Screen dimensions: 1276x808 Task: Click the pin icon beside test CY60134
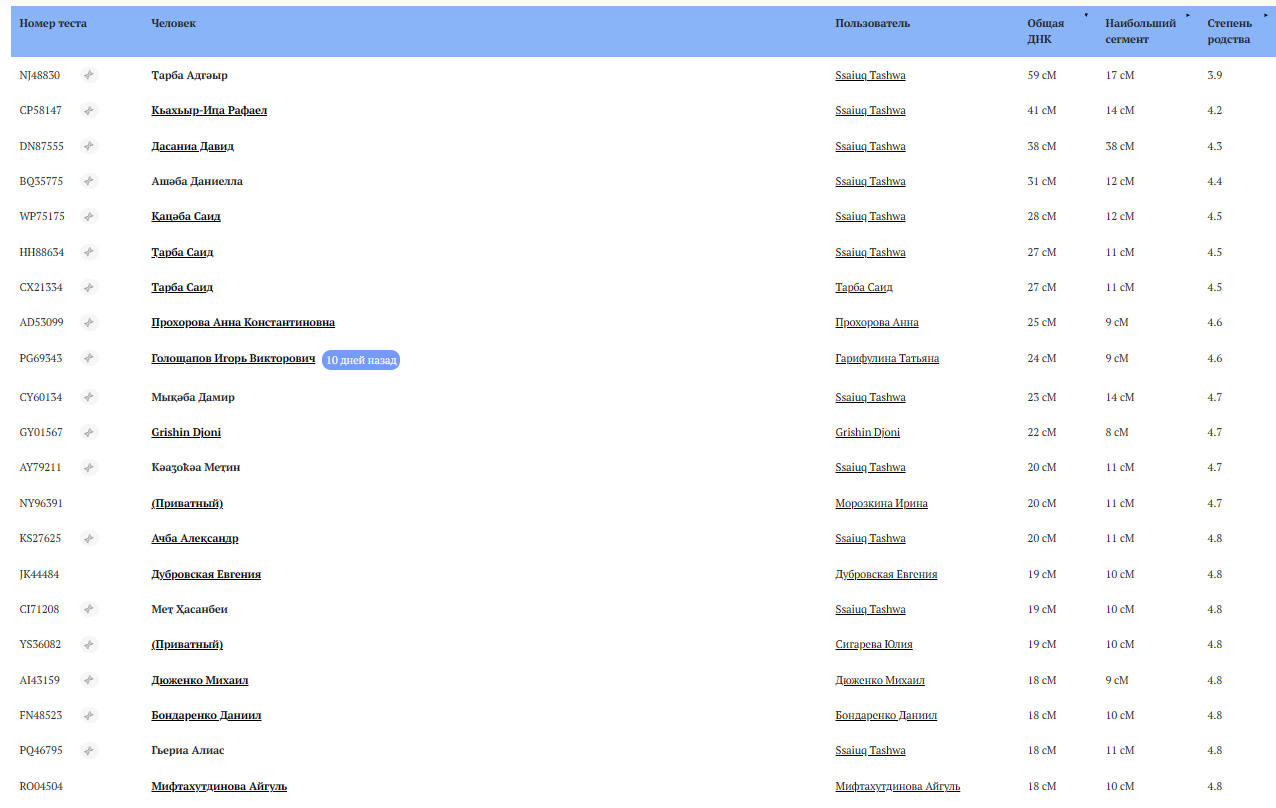(x=89, y=397)
